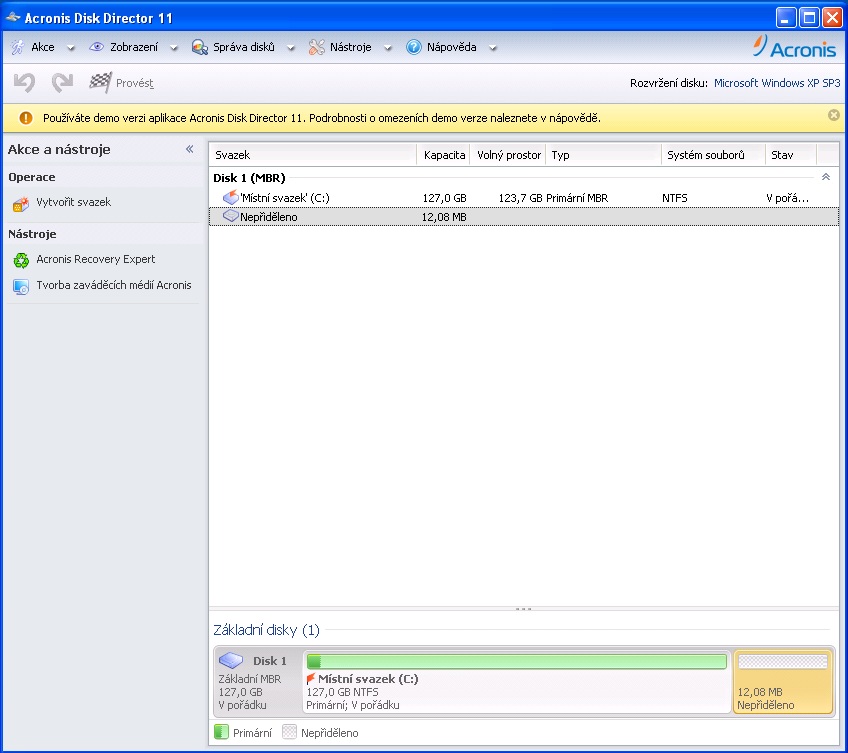Open the Správa disků menu

243,47
